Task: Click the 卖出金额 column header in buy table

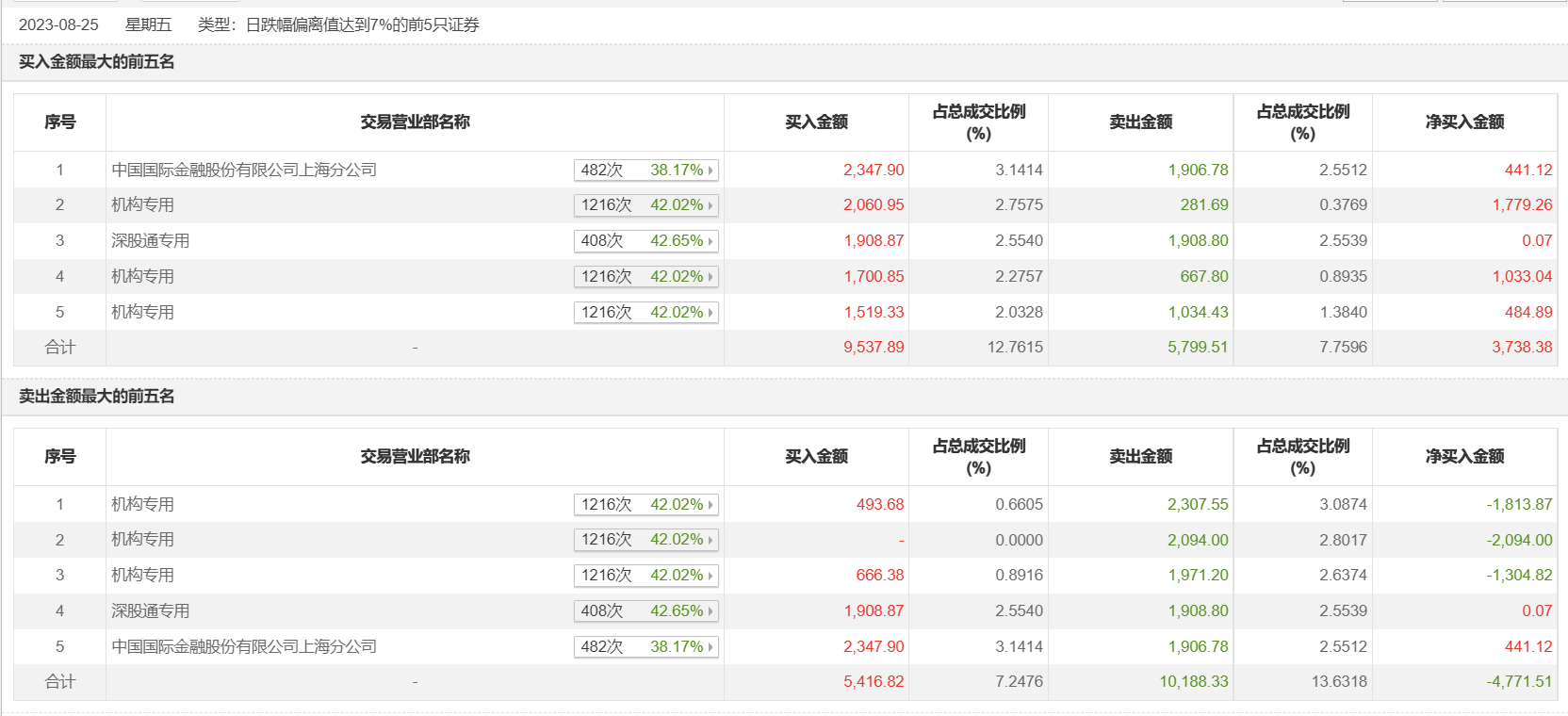Action: [x=1140, y=122]
